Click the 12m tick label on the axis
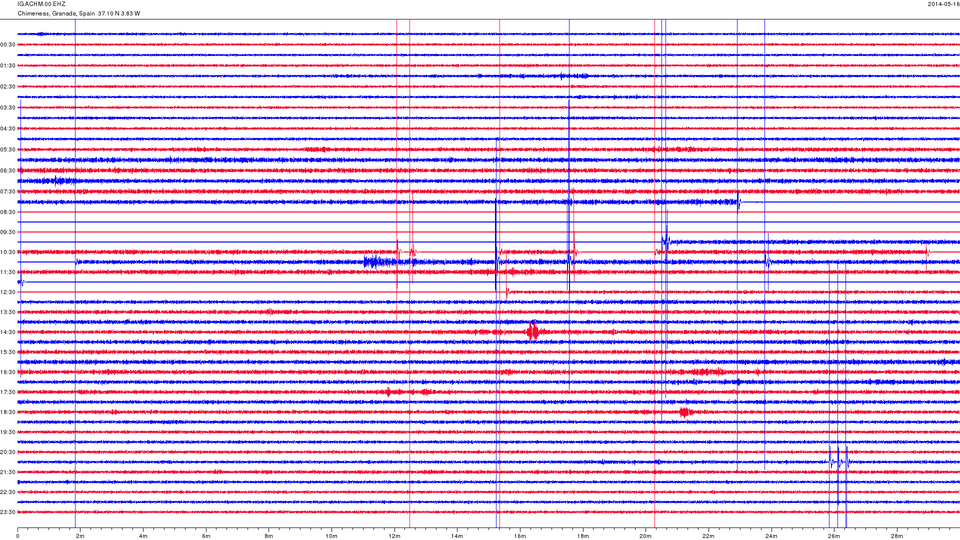960x540 pixels. pos(394,536)
